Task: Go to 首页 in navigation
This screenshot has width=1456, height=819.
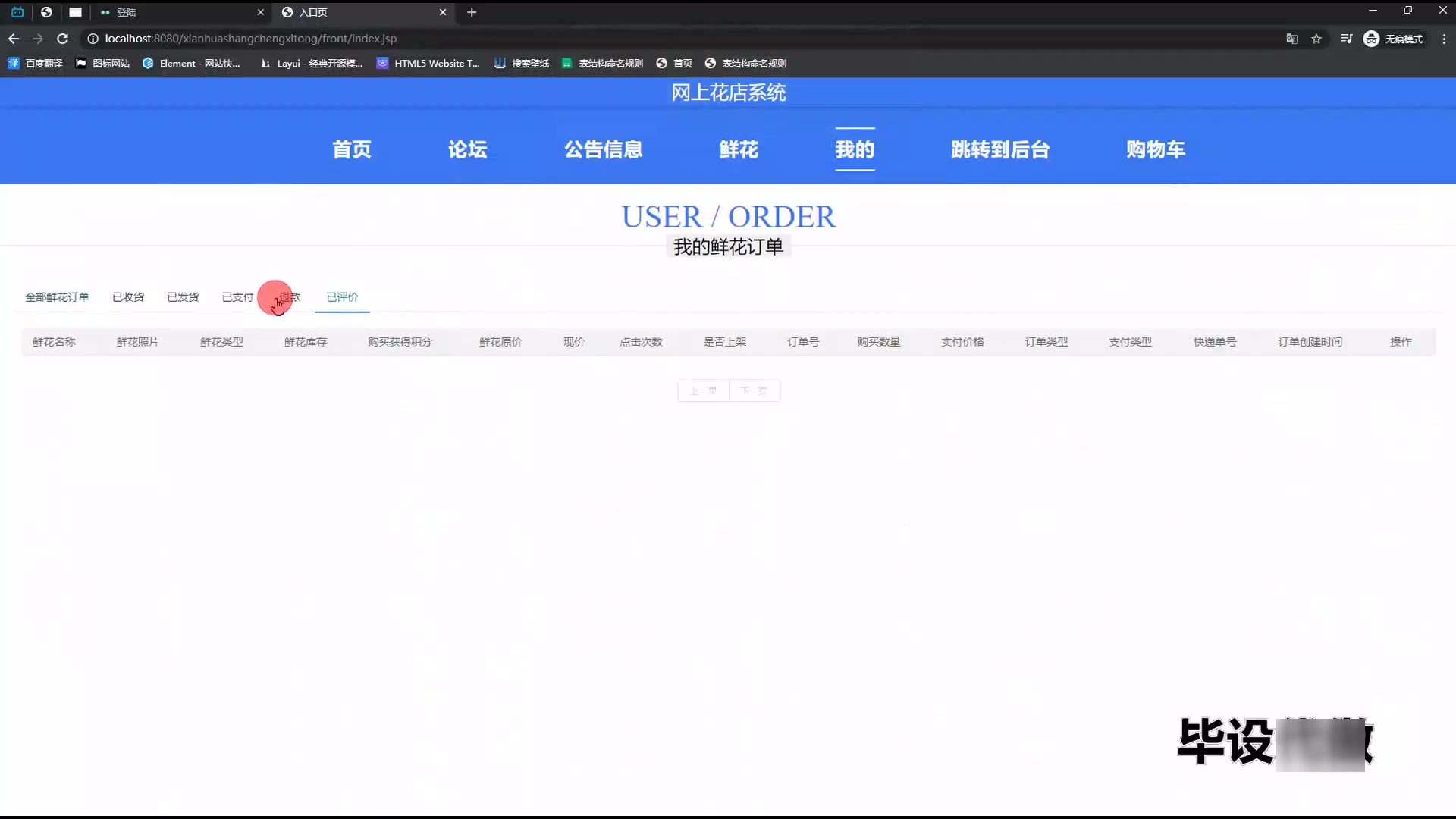Action: pos(352,149)
